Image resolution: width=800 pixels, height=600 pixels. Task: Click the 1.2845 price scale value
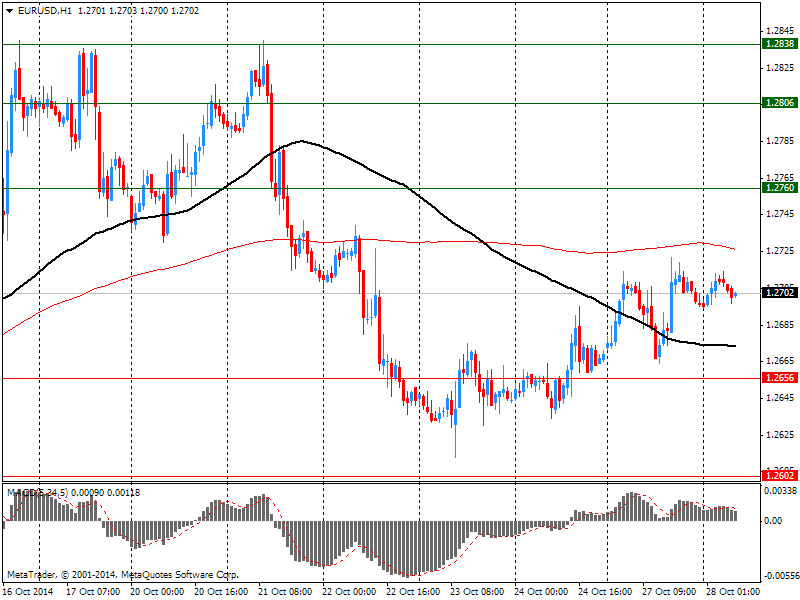(x=780, y=31)
